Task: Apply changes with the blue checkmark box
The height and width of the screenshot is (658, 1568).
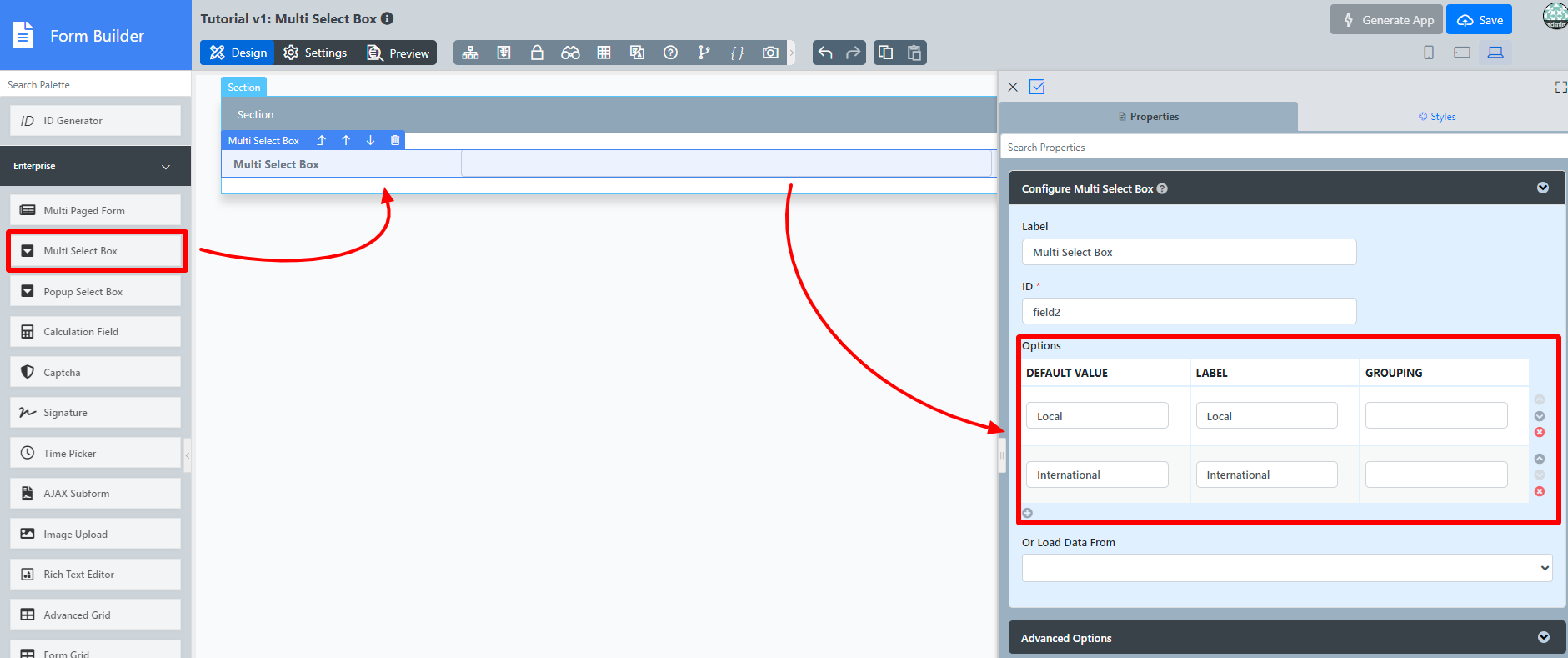Action: click(1037, 87)
